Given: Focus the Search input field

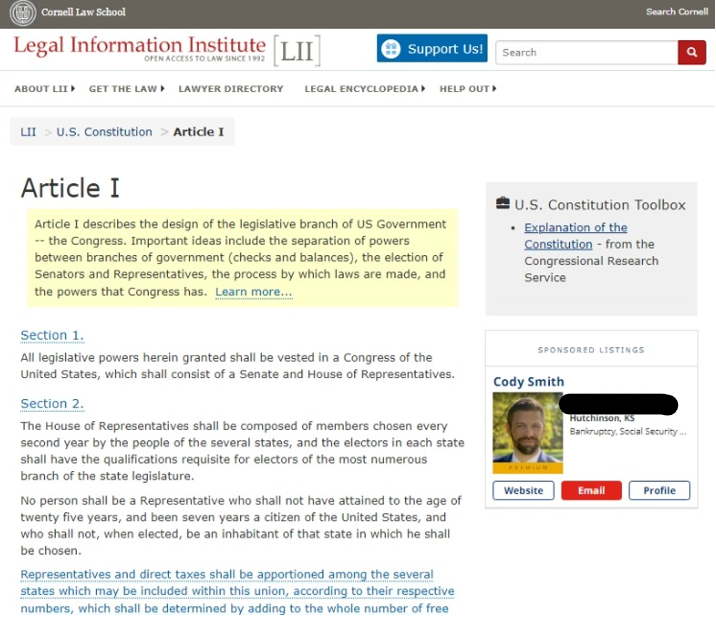Looking at the screenshot, I should pos(587,53).
